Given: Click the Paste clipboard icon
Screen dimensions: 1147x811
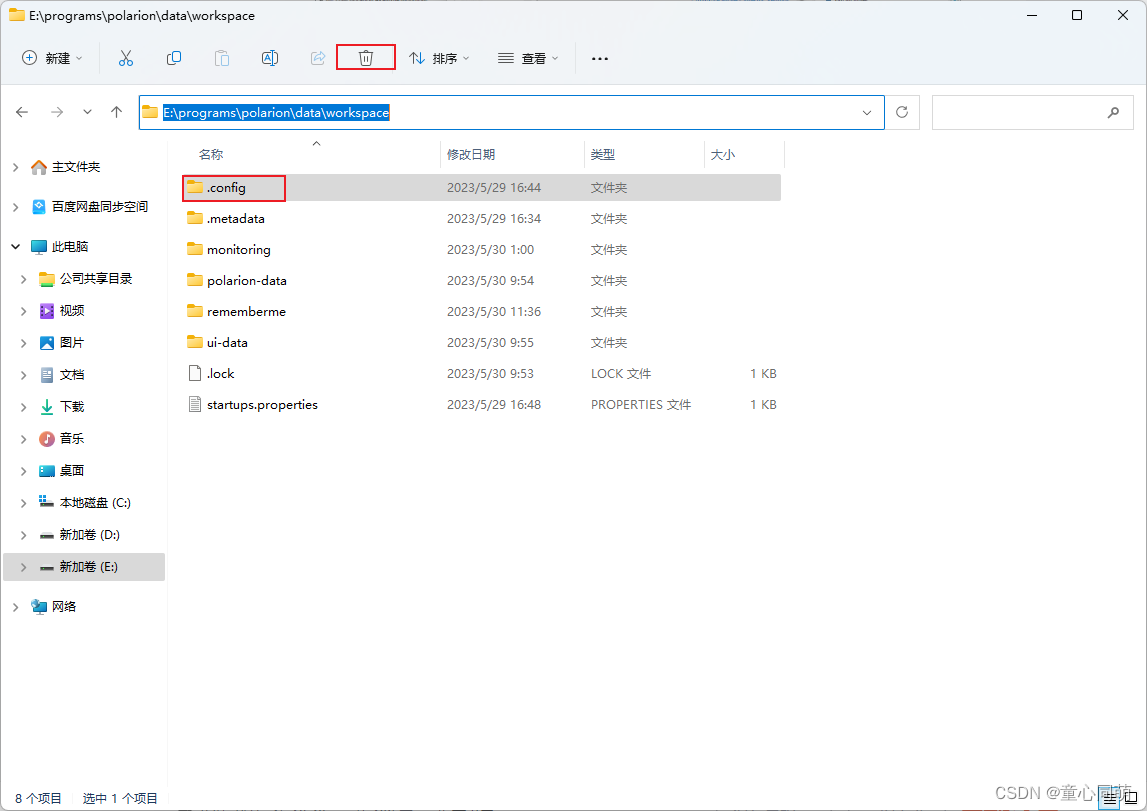Looking at the screenshot, I should [x=222, y=59].
